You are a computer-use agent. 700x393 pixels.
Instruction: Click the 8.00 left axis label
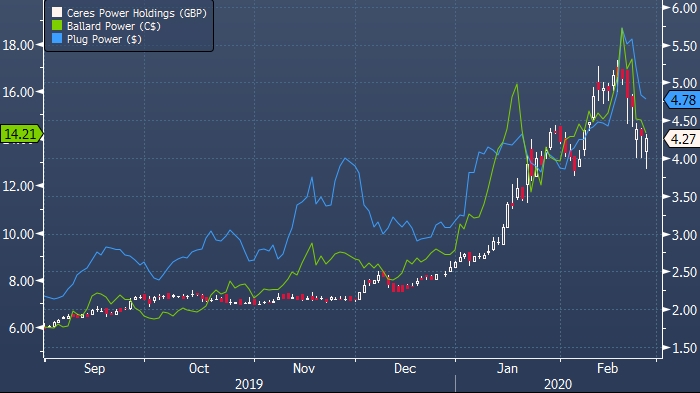tap(21, 281)
